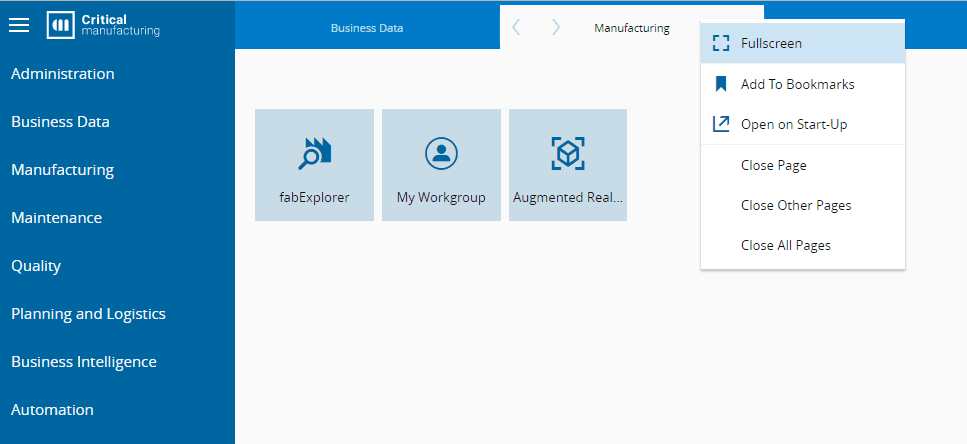Open the fabExplorer tile icon

coord(314,153)
